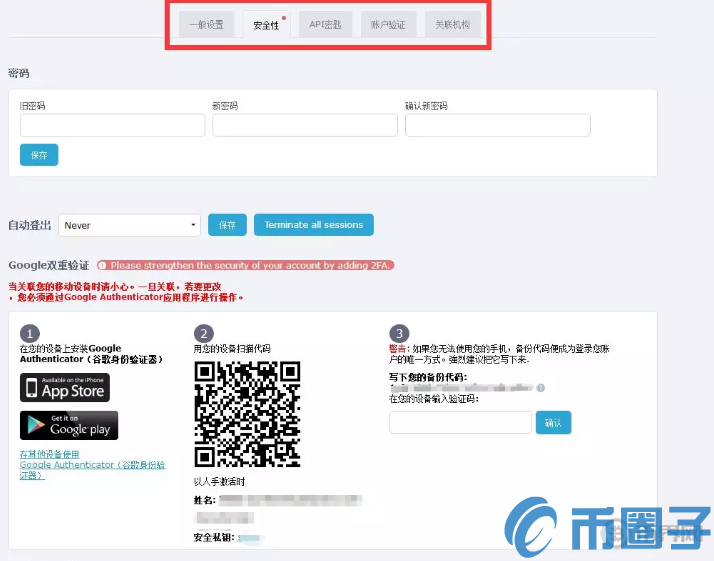Screen dimensions: 714x561
Task: Click 保存 button under password fields
Action: tap(39, 155)
